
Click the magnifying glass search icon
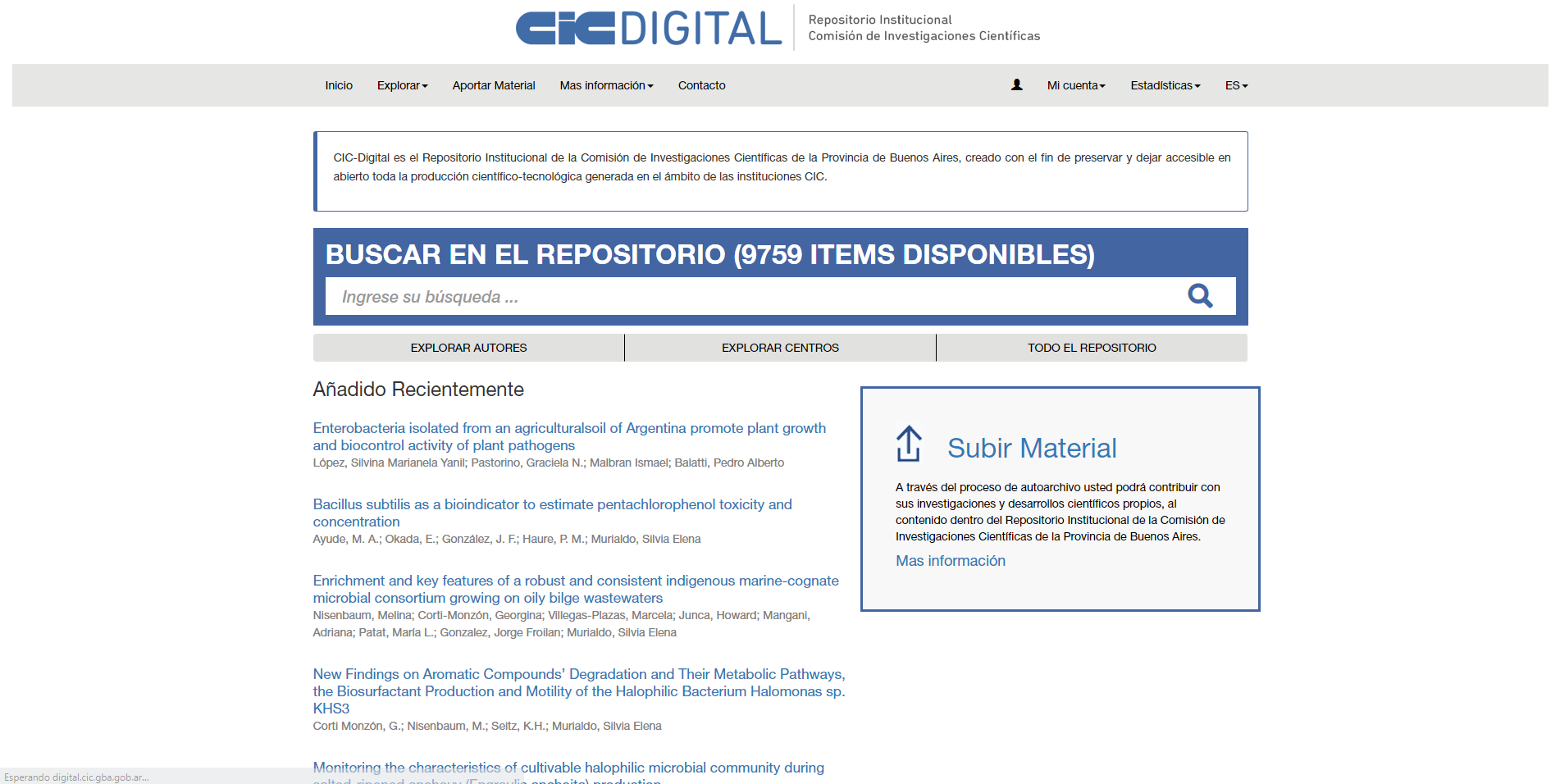coord(1200,296)
